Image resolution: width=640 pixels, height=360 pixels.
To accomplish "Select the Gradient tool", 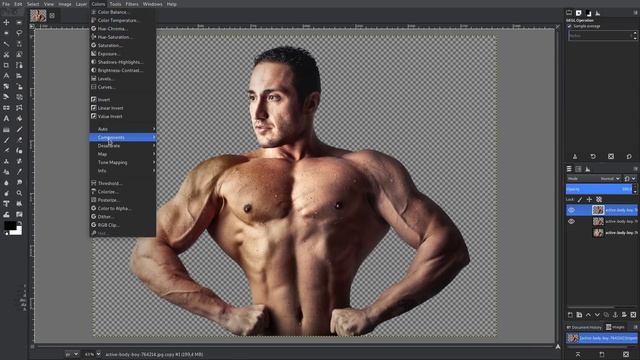I will (x=6, y=129).
